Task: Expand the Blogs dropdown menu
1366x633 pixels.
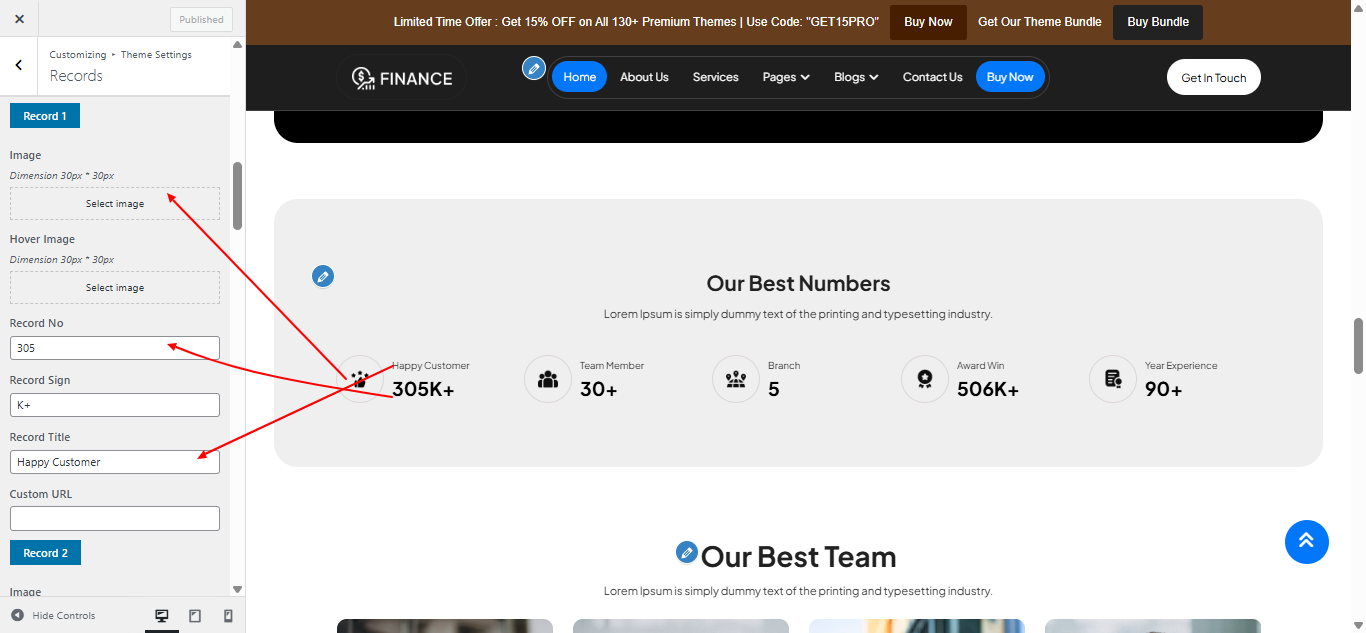Action: [856, 77]
